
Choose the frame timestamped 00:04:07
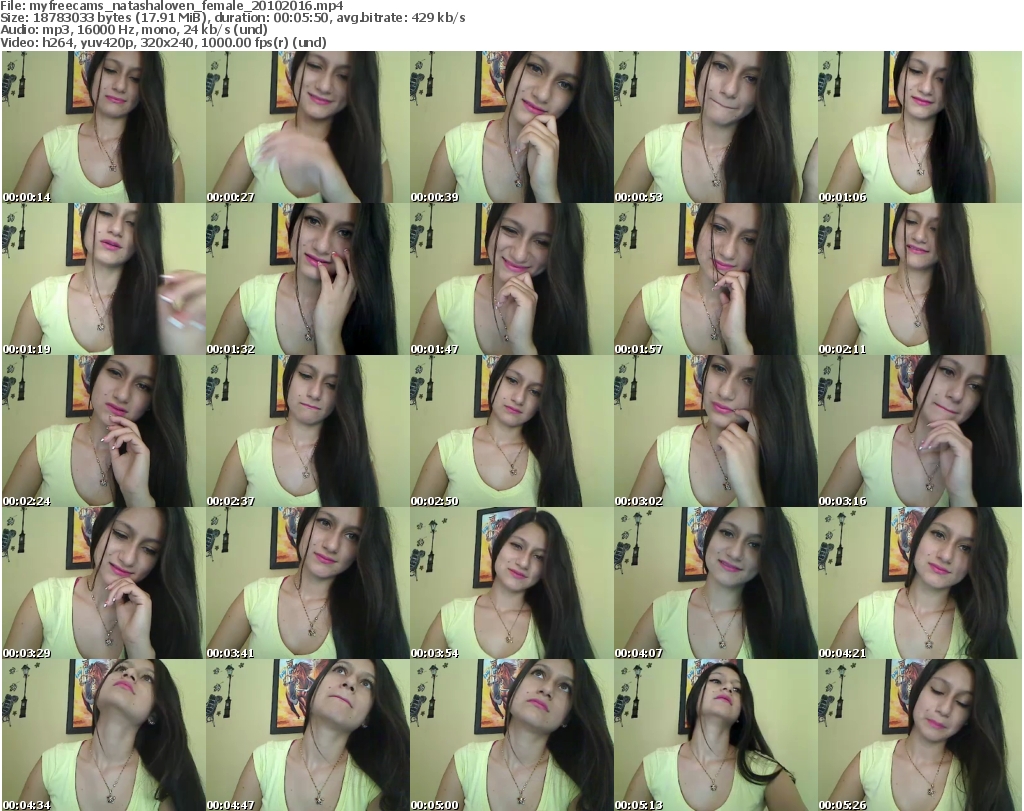click(x=715, y=583)
